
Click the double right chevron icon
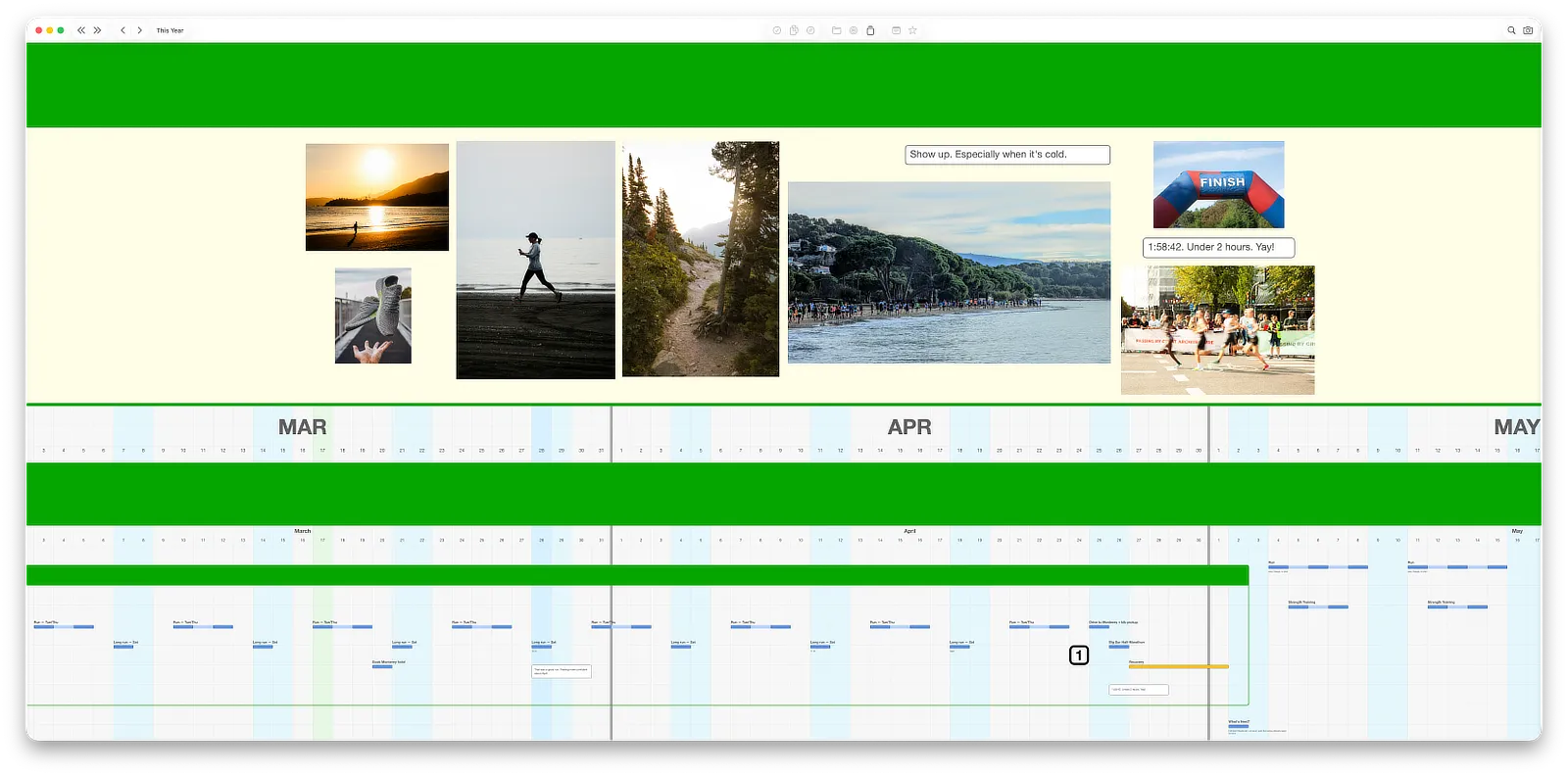pos(97,30)
